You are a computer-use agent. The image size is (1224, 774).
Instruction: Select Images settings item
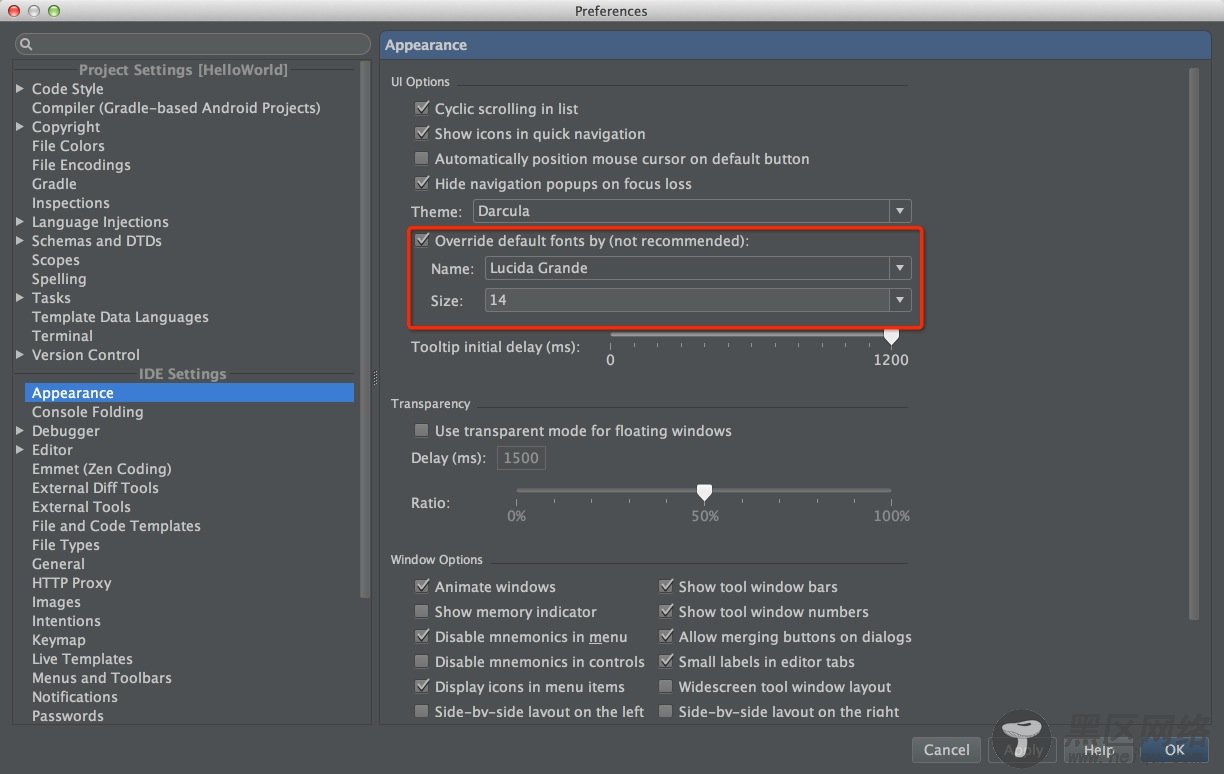click(56, 602)
